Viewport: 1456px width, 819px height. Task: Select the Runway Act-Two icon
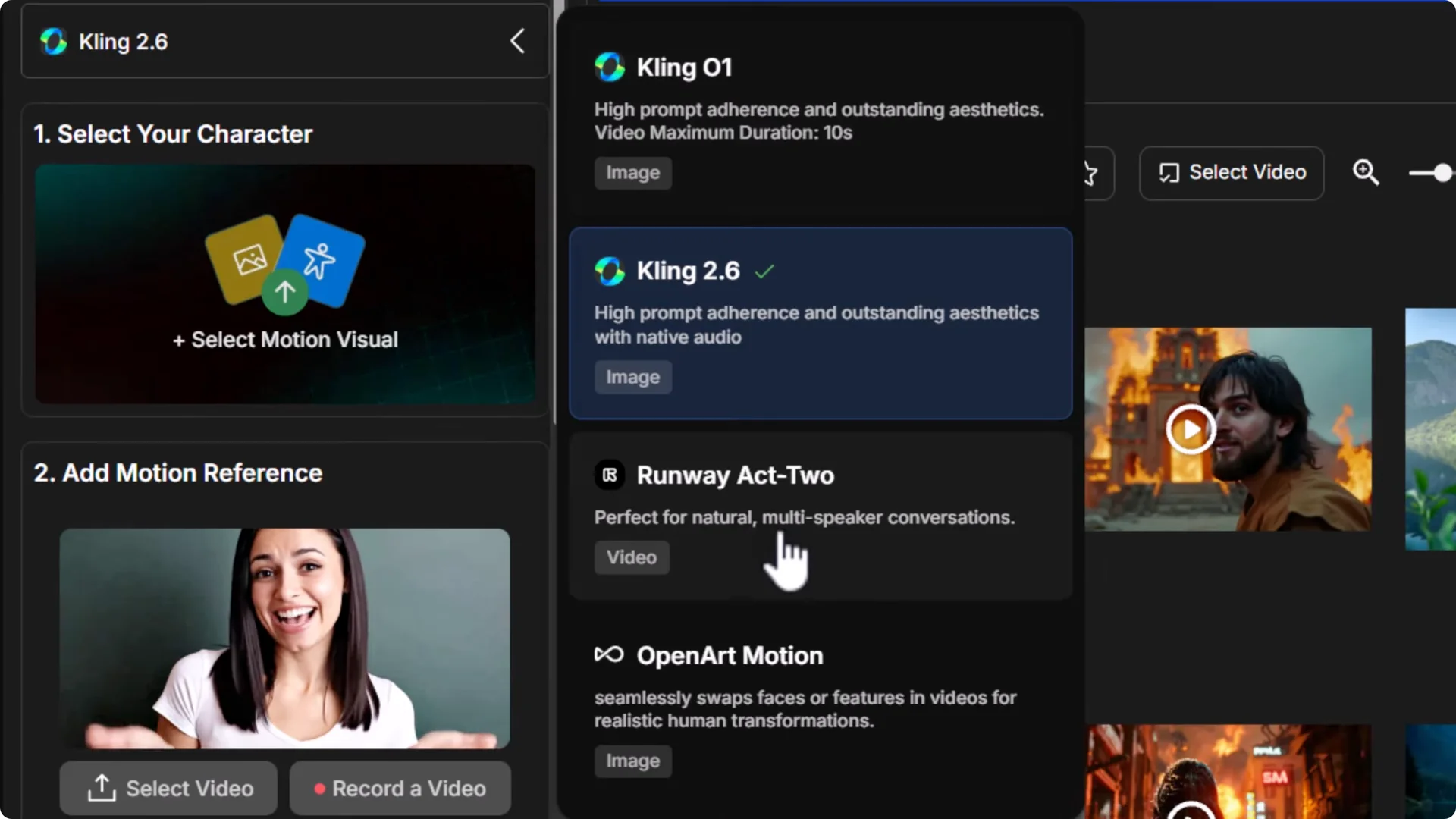coord(610,475)
